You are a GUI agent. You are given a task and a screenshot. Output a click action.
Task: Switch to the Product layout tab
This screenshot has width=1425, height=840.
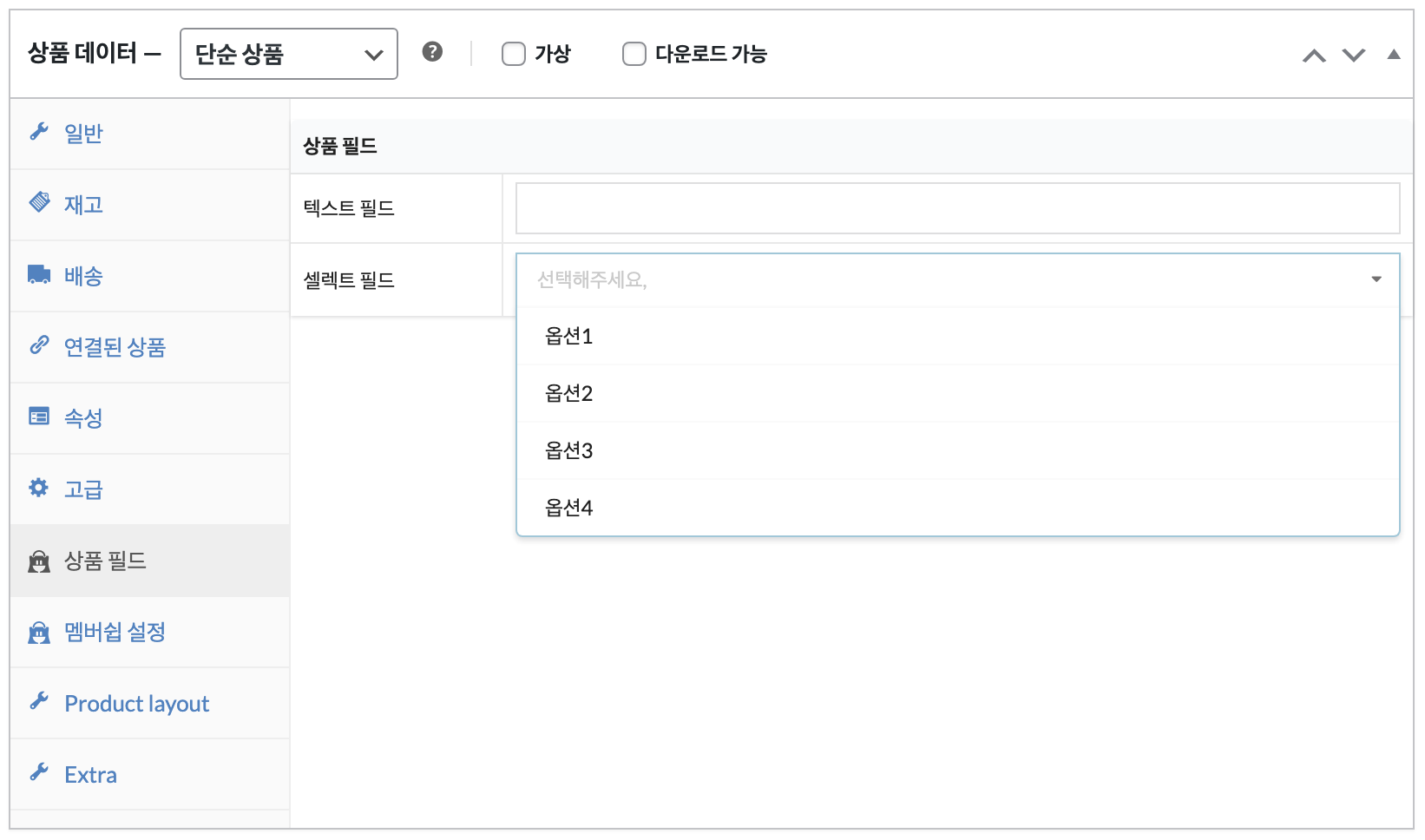coord(136,704)
